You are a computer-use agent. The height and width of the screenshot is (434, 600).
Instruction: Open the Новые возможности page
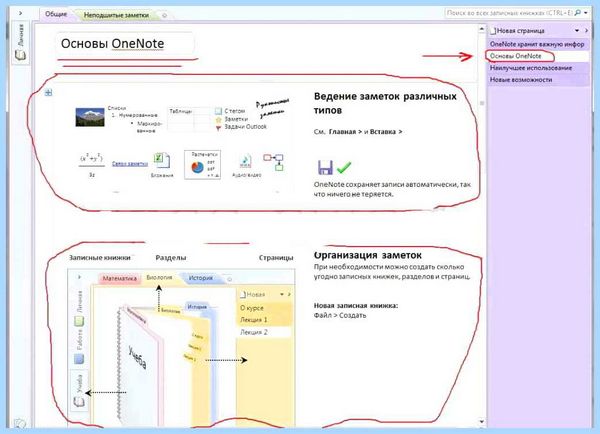[x=538, y=80]
